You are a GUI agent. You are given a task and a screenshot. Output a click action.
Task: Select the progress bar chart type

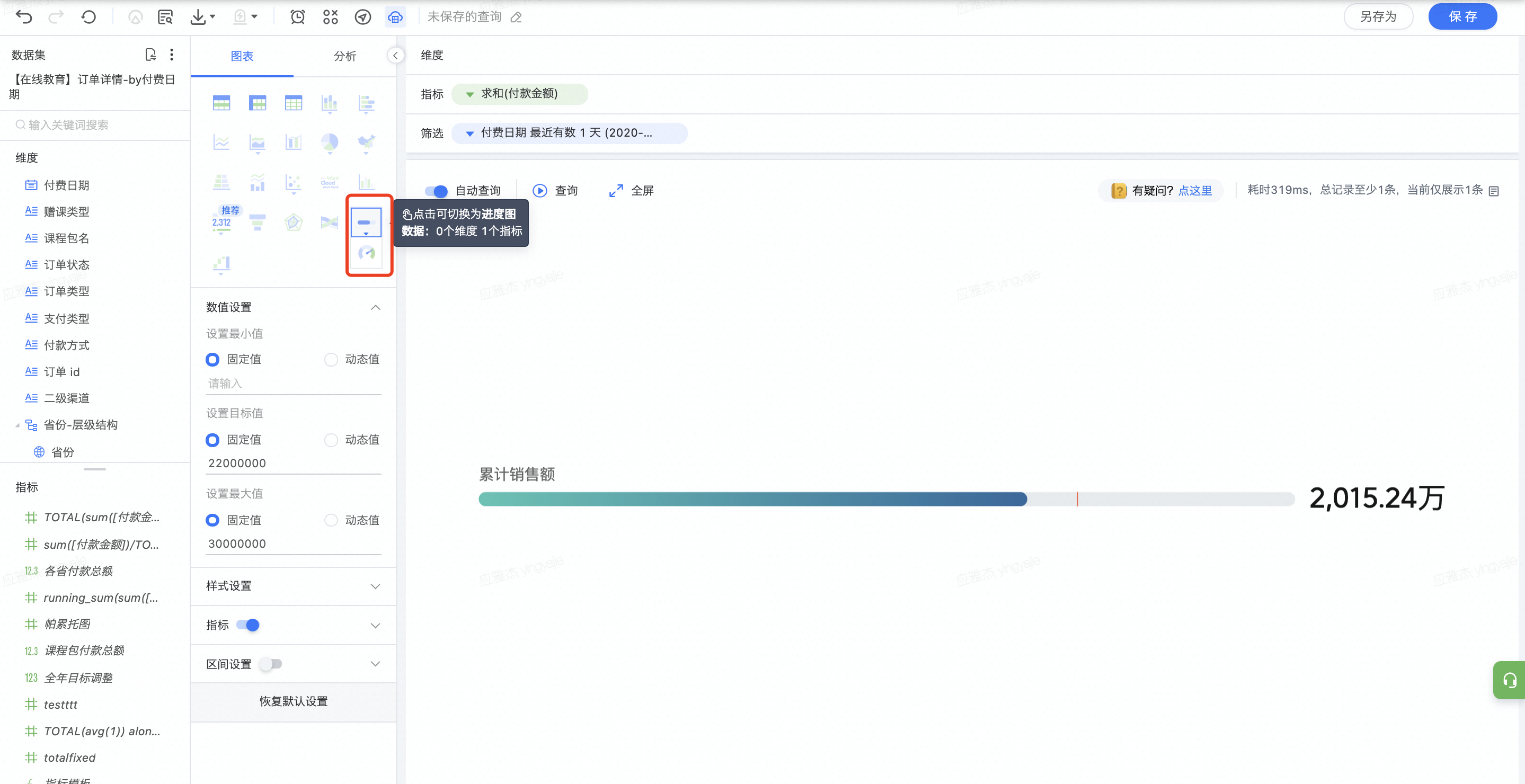pyautogui.click(x=366, y=222)
